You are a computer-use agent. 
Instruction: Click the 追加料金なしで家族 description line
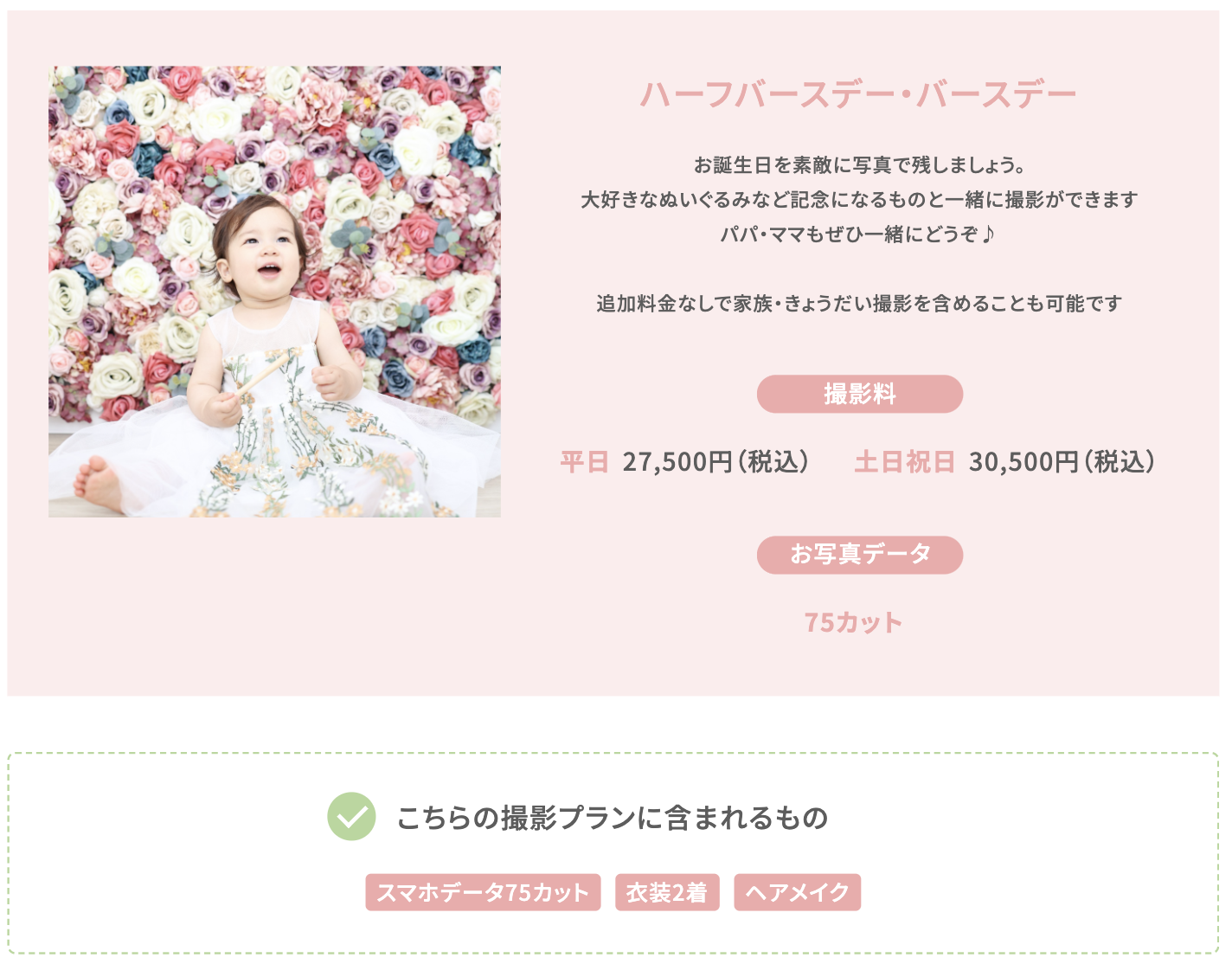pyautogui.click(x=859, y=303)
